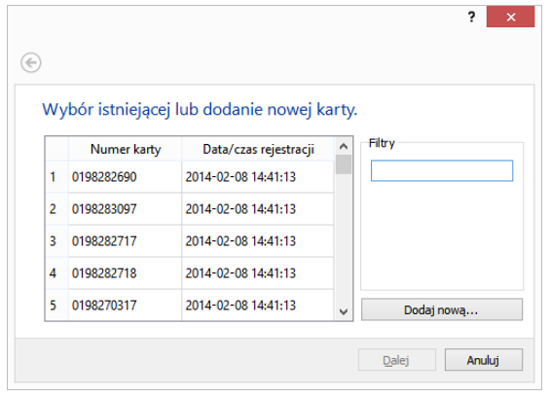Click the back arrow icon
The image size is (550, 397).
[31, 63]
